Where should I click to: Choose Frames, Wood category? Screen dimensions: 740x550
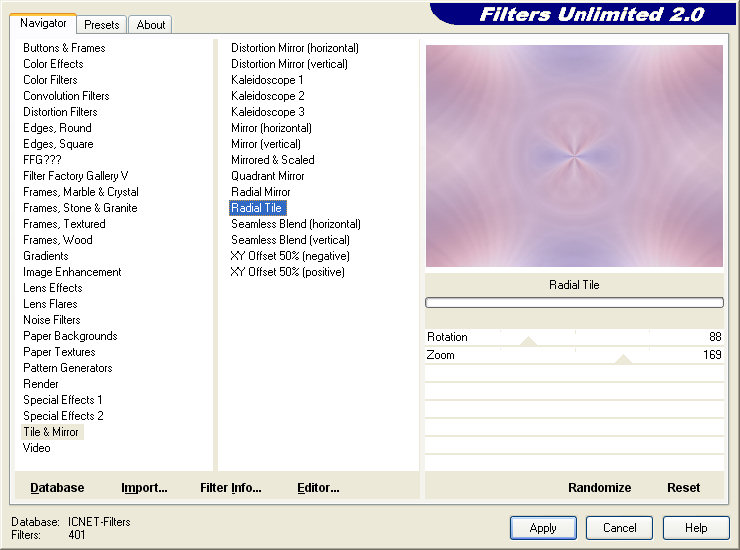pos(58,240)
